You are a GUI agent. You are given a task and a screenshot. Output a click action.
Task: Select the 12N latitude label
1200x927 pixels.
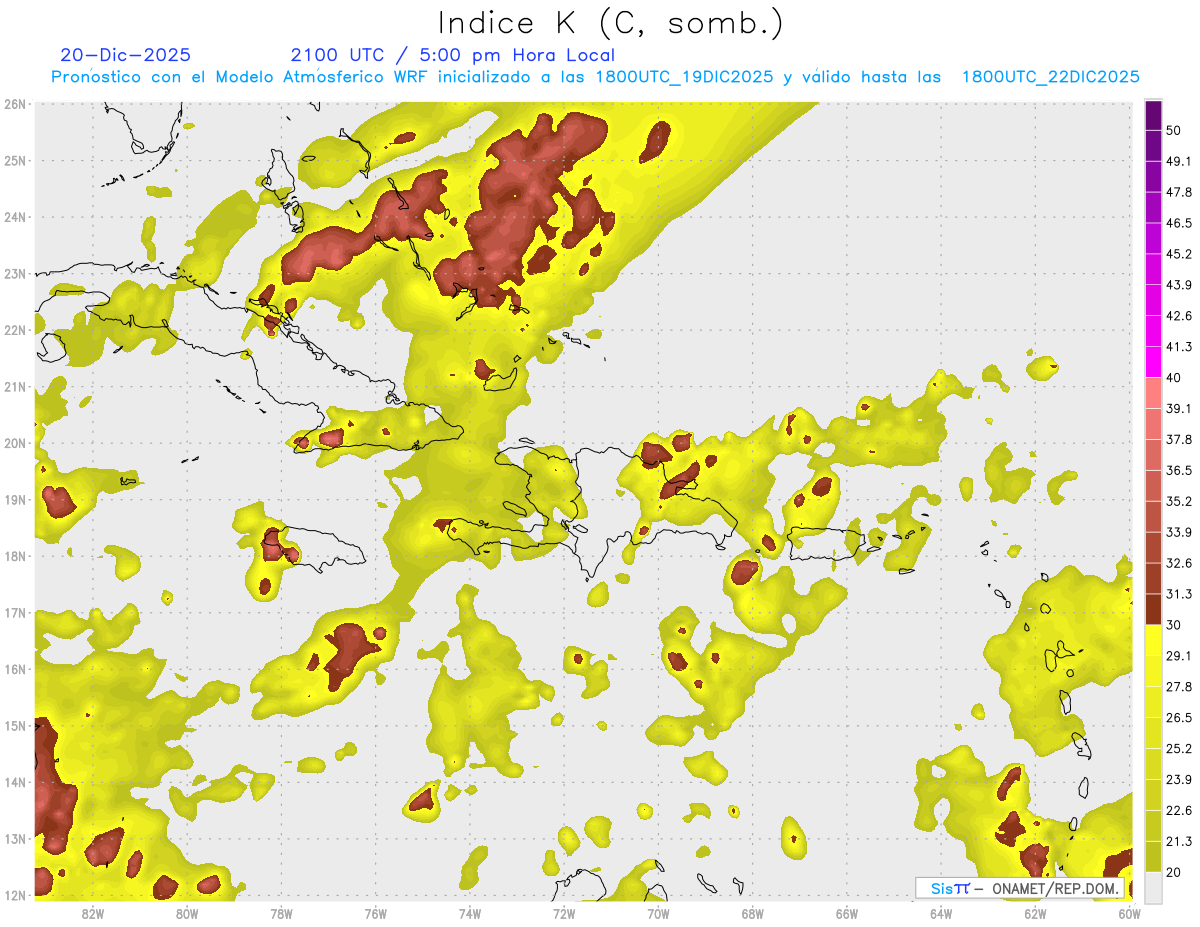[x=15, y=895]
